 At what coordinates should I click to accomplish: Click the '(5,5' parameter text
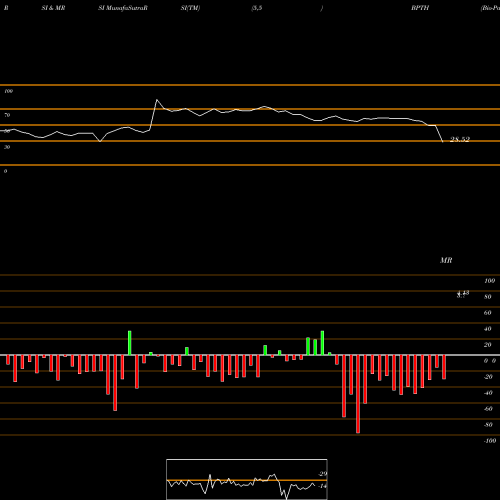257,8
